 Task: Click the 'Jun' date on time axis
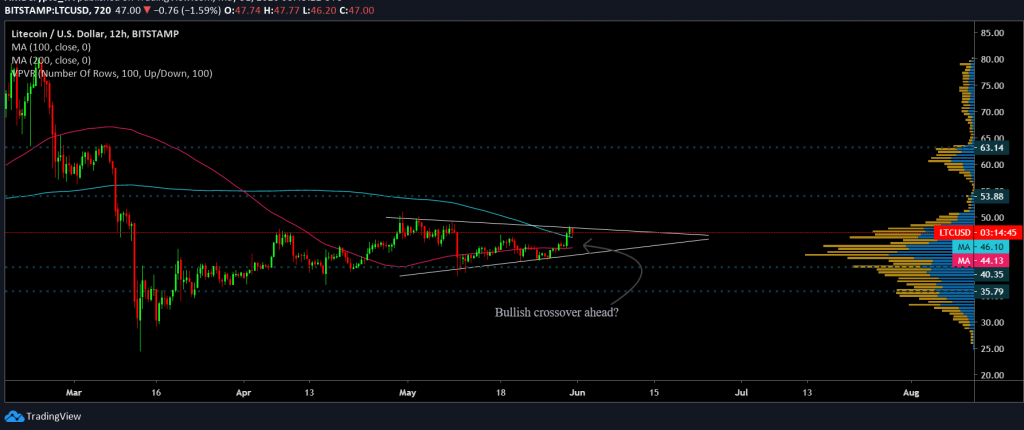(577, 393)
